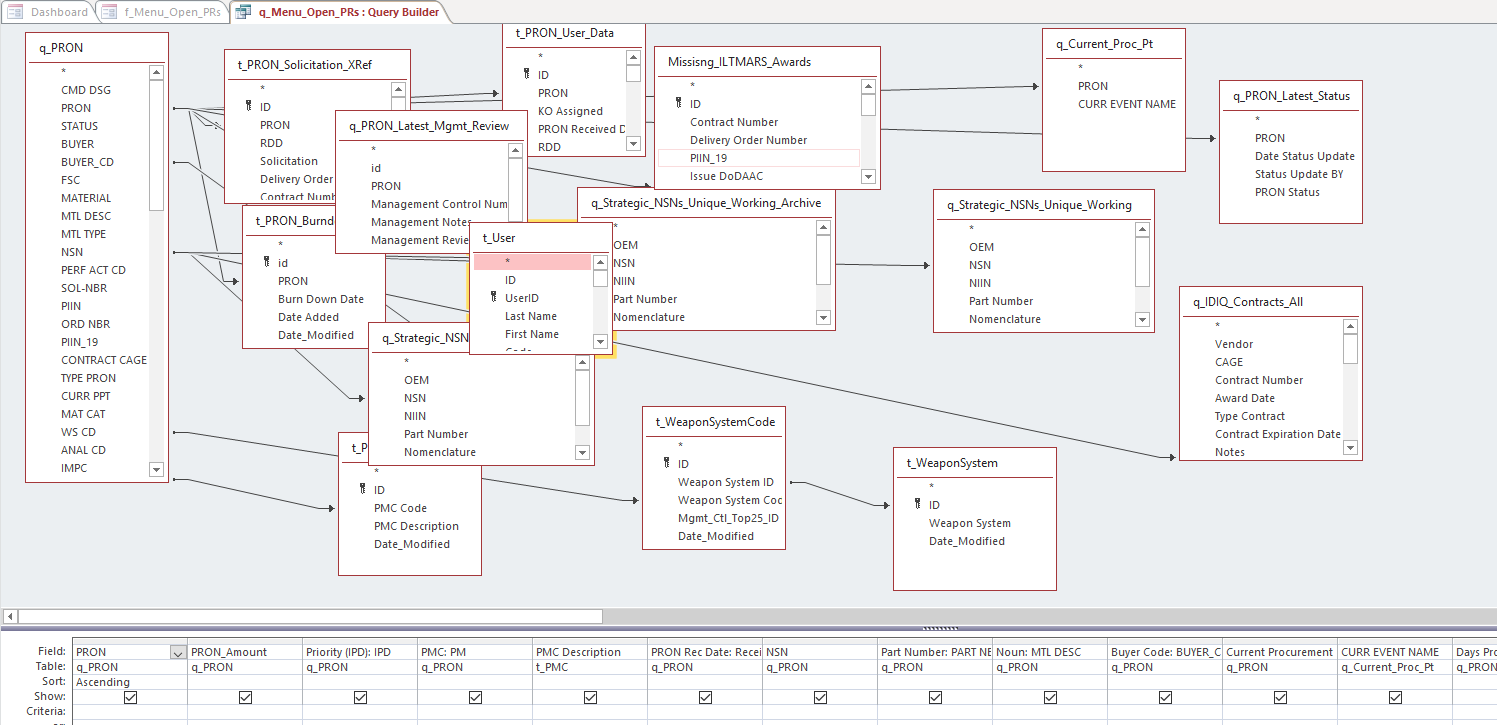Select the t_WeaponSystem table title
Screen dimensions: 1497x725
point(975,463)
